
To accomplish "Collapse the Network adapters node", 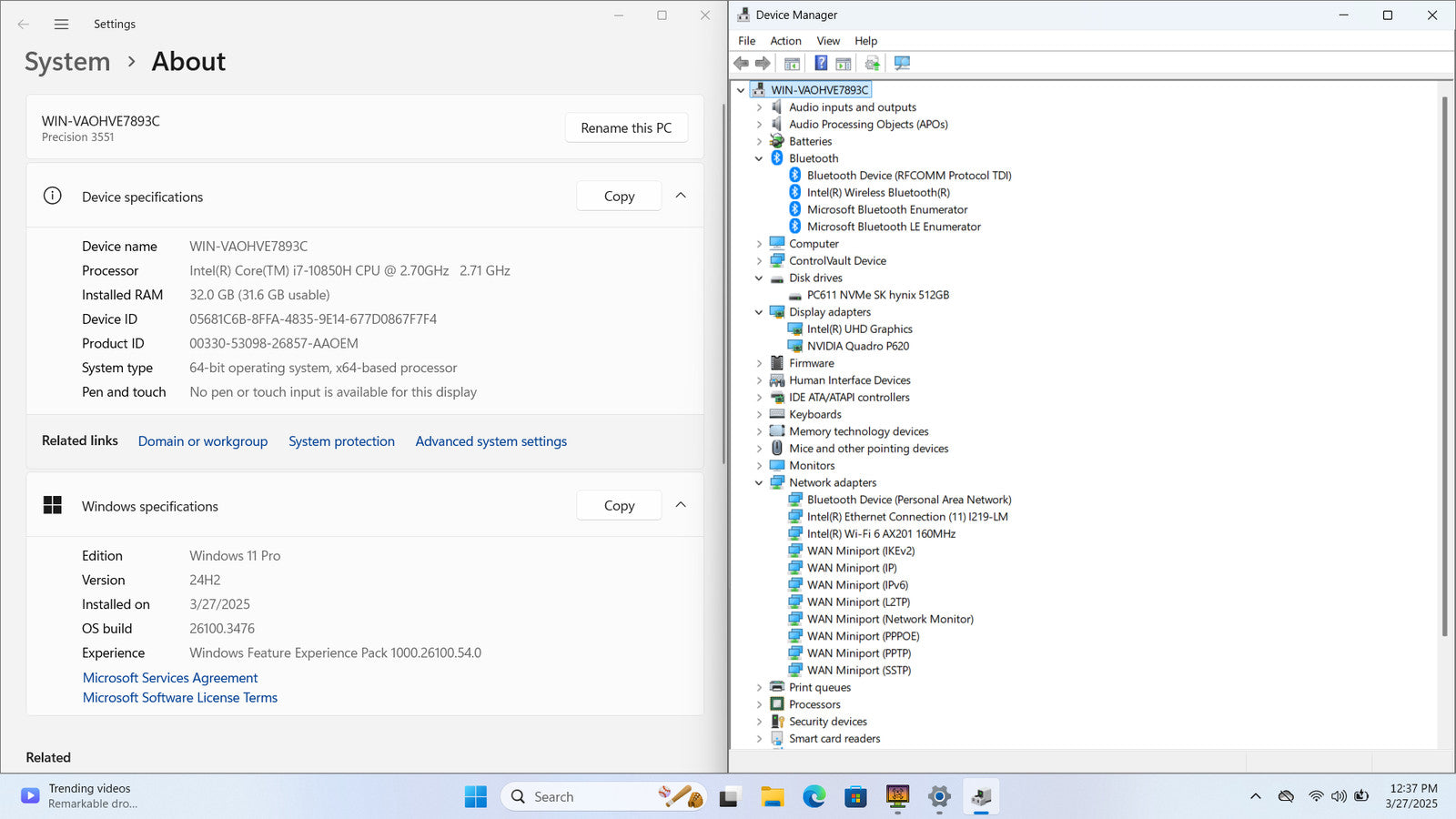I will point(759,483).
